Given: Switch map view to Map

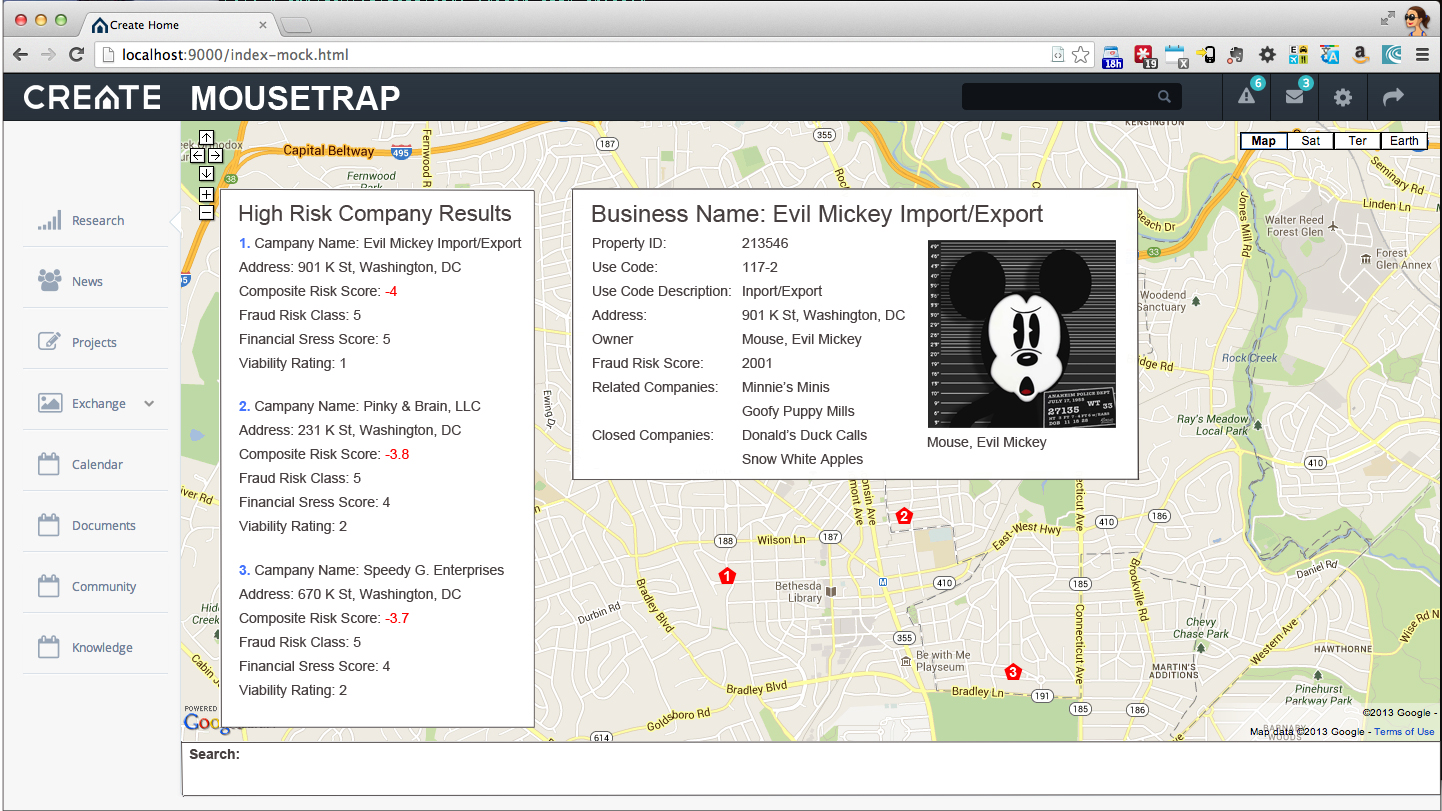Looking at the screenshot, I should 1264,141.
